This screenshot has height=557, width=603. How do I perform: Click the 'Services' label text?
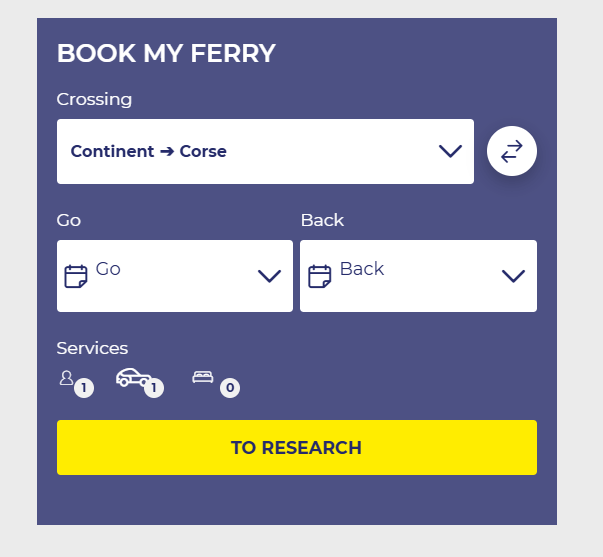tap(92, 348)
